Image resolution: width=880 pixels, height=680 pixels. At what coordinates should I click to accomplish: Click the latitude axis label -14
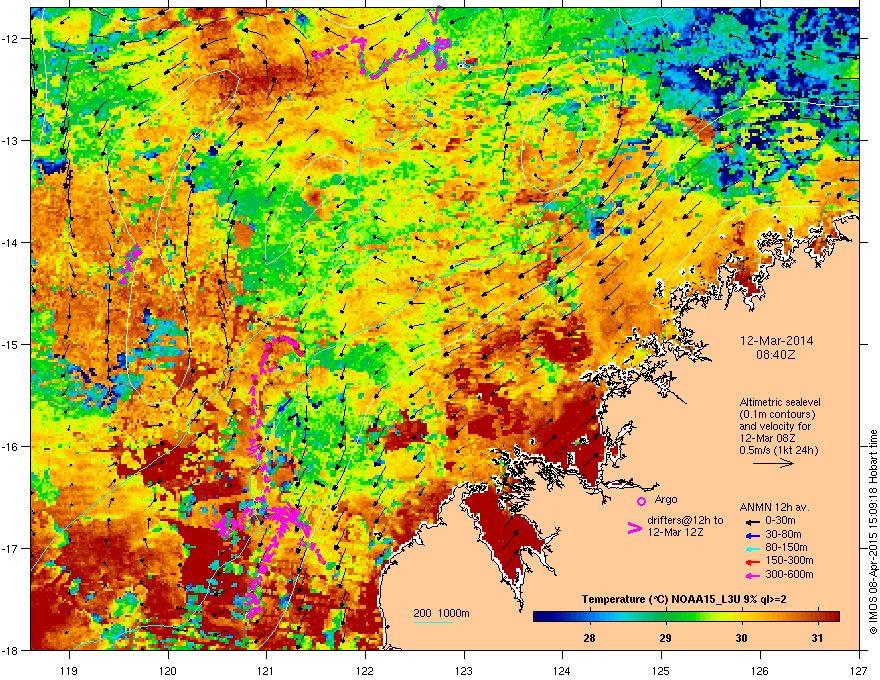click(10, 243)
